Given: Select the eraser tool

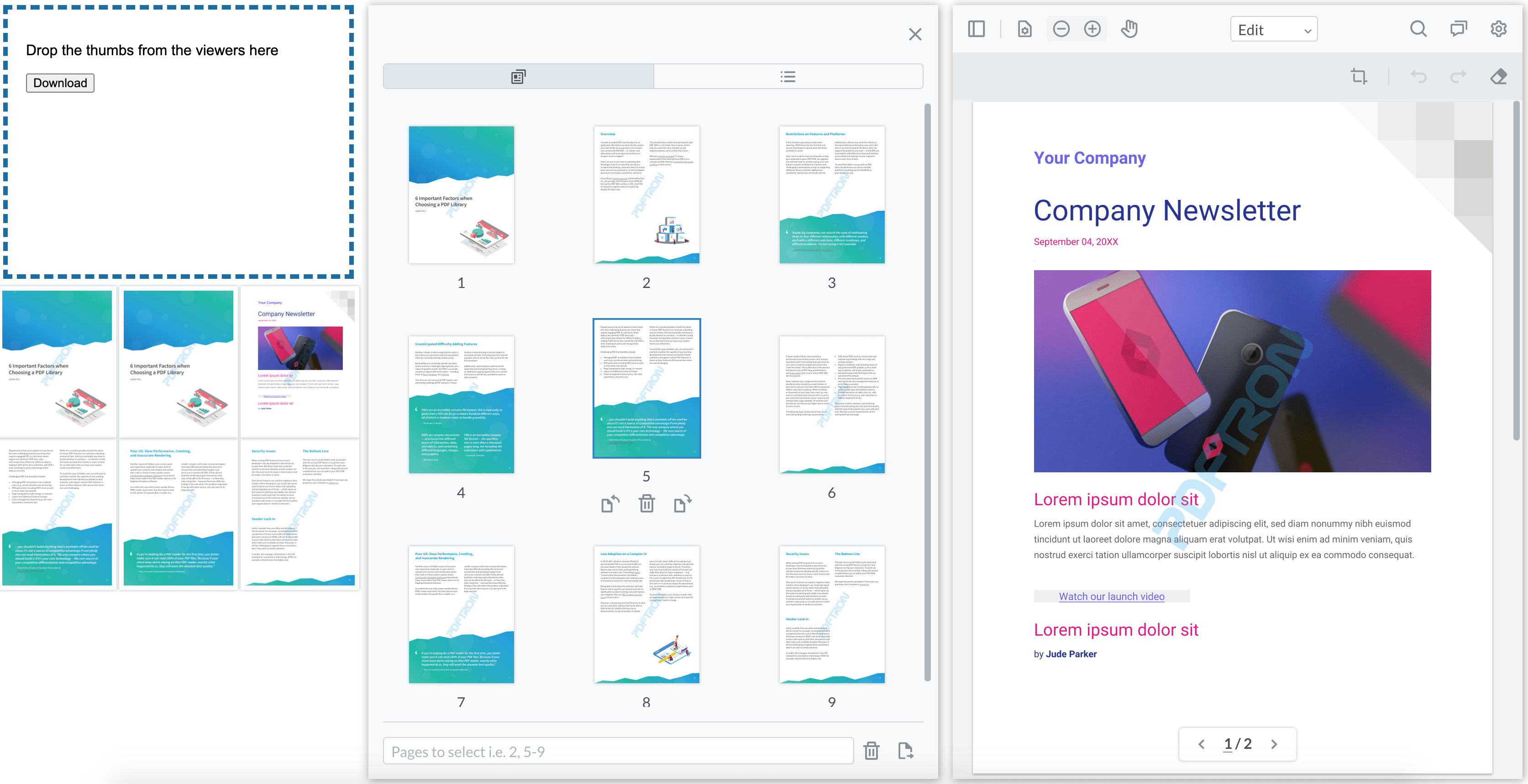Looking at the screenshot, I should pyautogui.click(x=1498, y=77).
